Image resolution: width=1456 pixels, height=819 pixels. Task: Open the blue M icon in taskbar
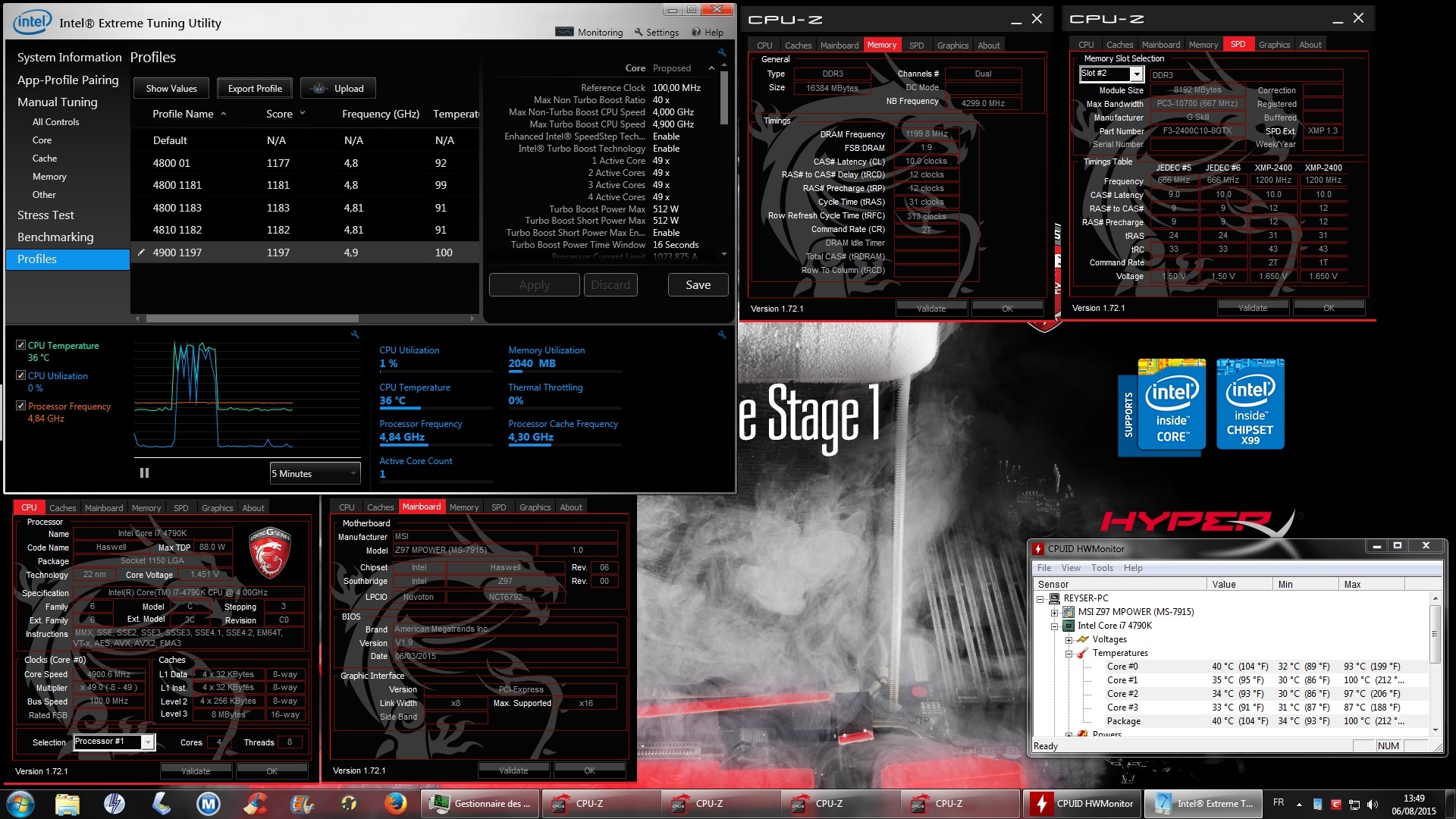(x=208, y=804)
